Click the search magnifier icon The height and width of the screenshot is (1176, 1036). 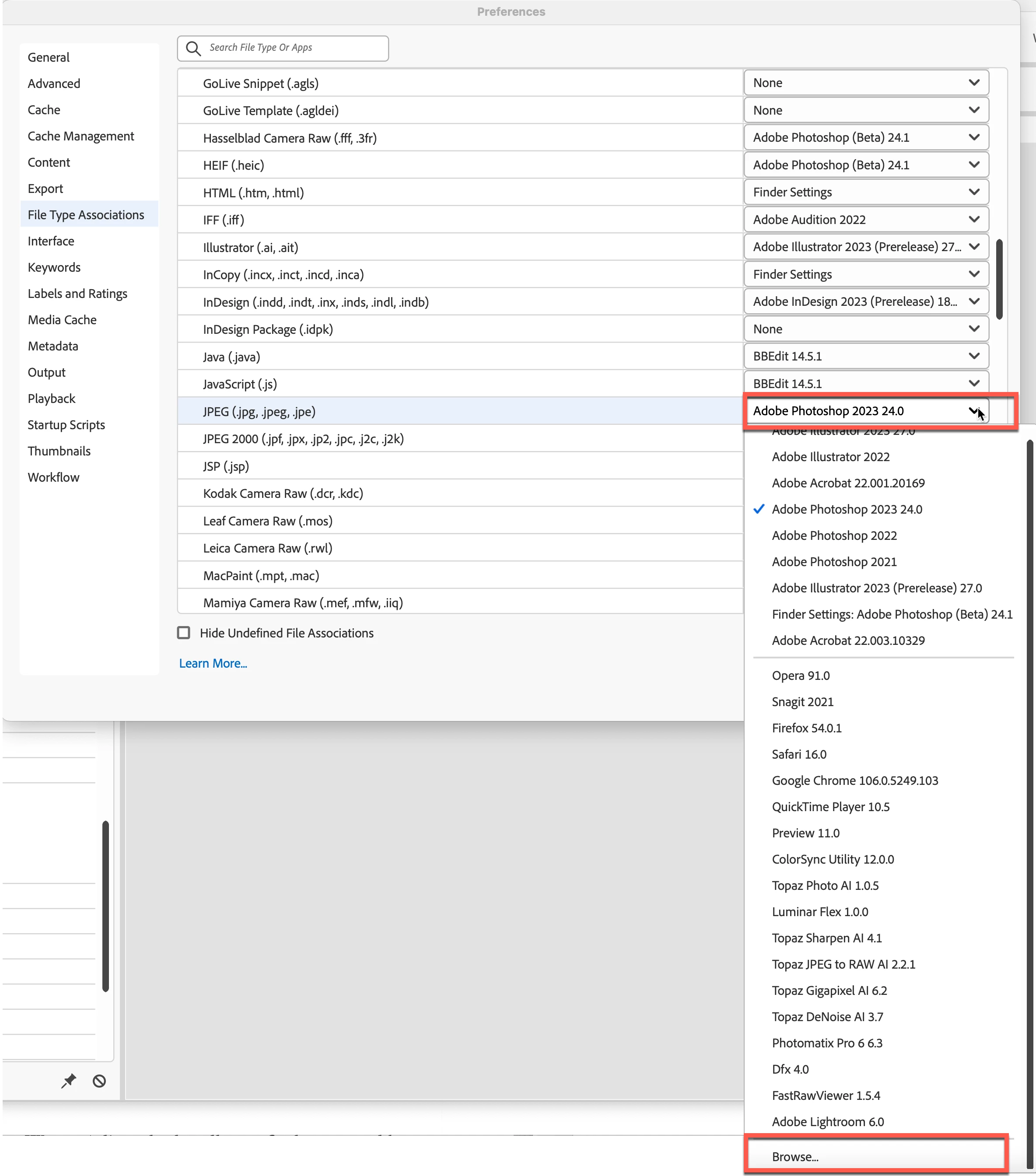pyautogui.click(x=193, y=48)
